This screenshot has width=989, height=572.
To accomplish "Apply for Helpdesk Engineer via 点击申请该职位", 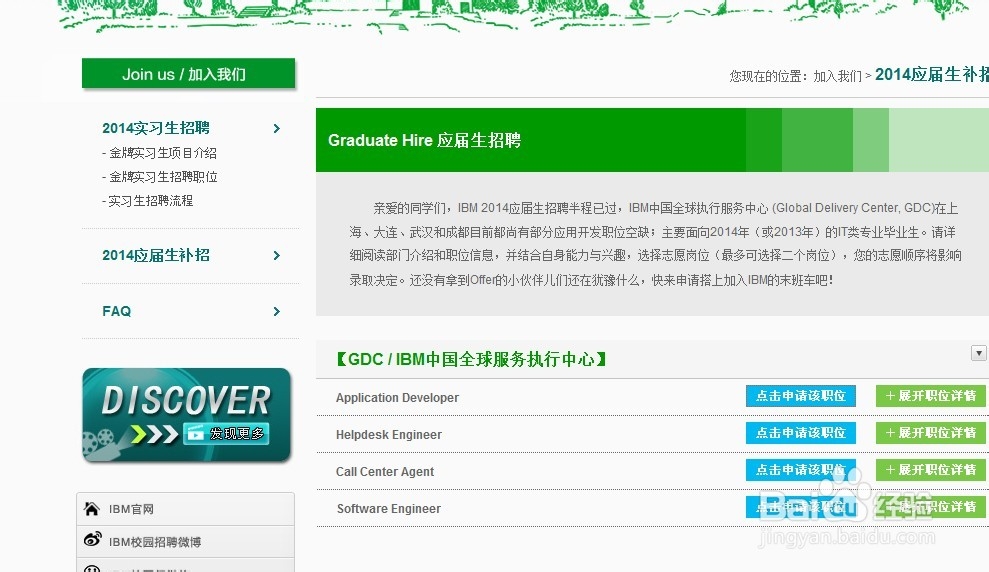I will pos(800,433).
